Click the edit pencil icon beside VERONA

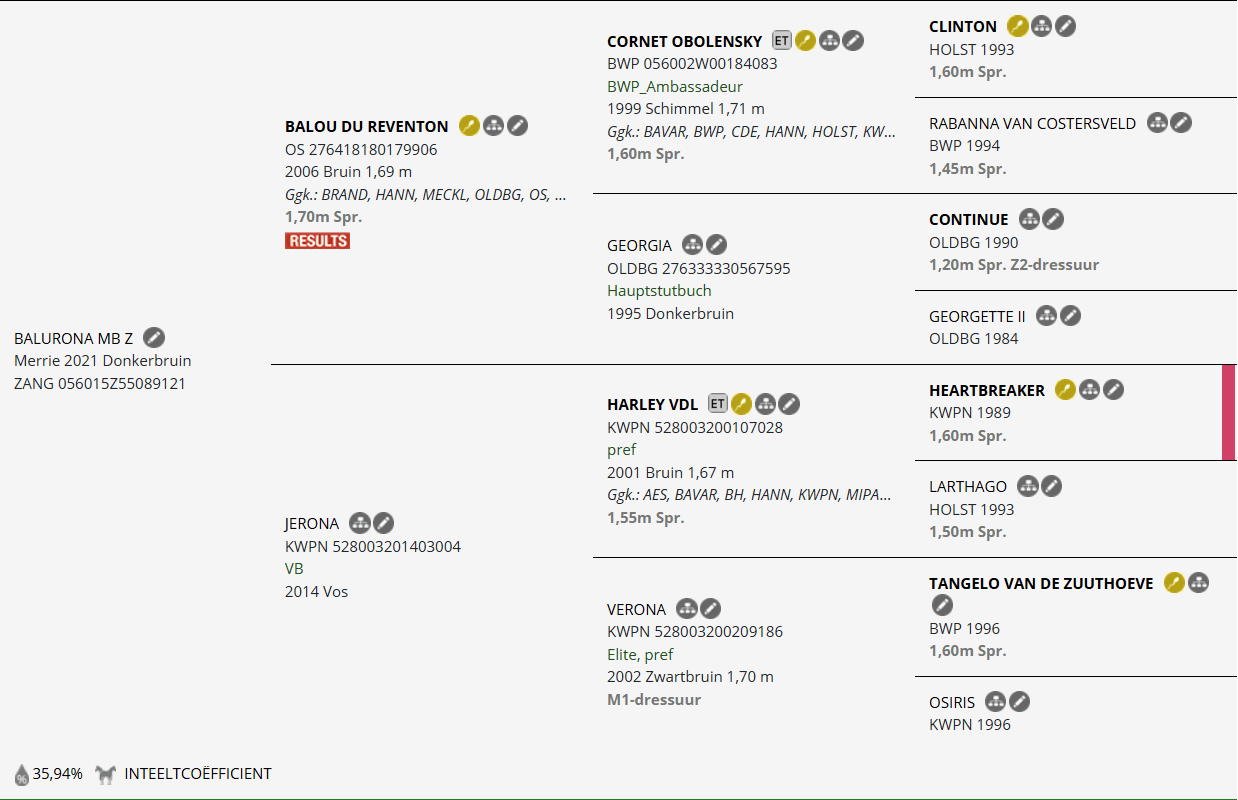[710, 609]
